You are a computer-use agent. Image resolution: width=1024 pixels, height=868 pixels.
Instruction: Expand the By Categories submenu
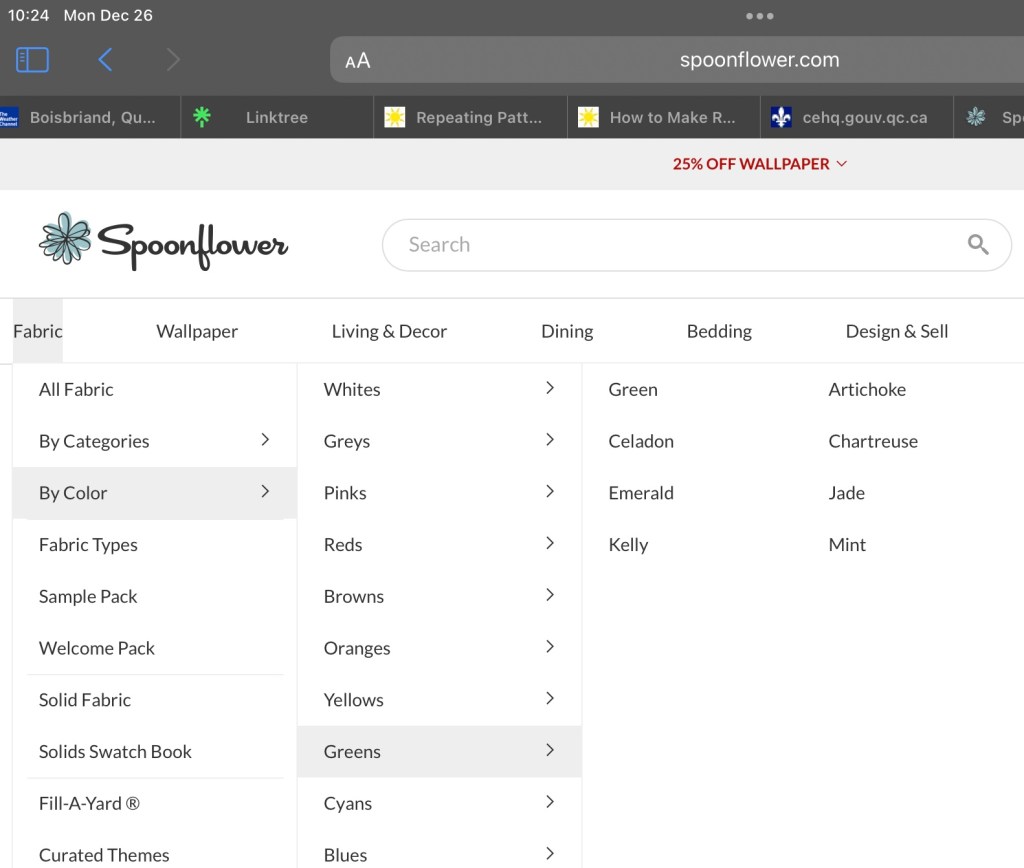[x=154, y=441]
